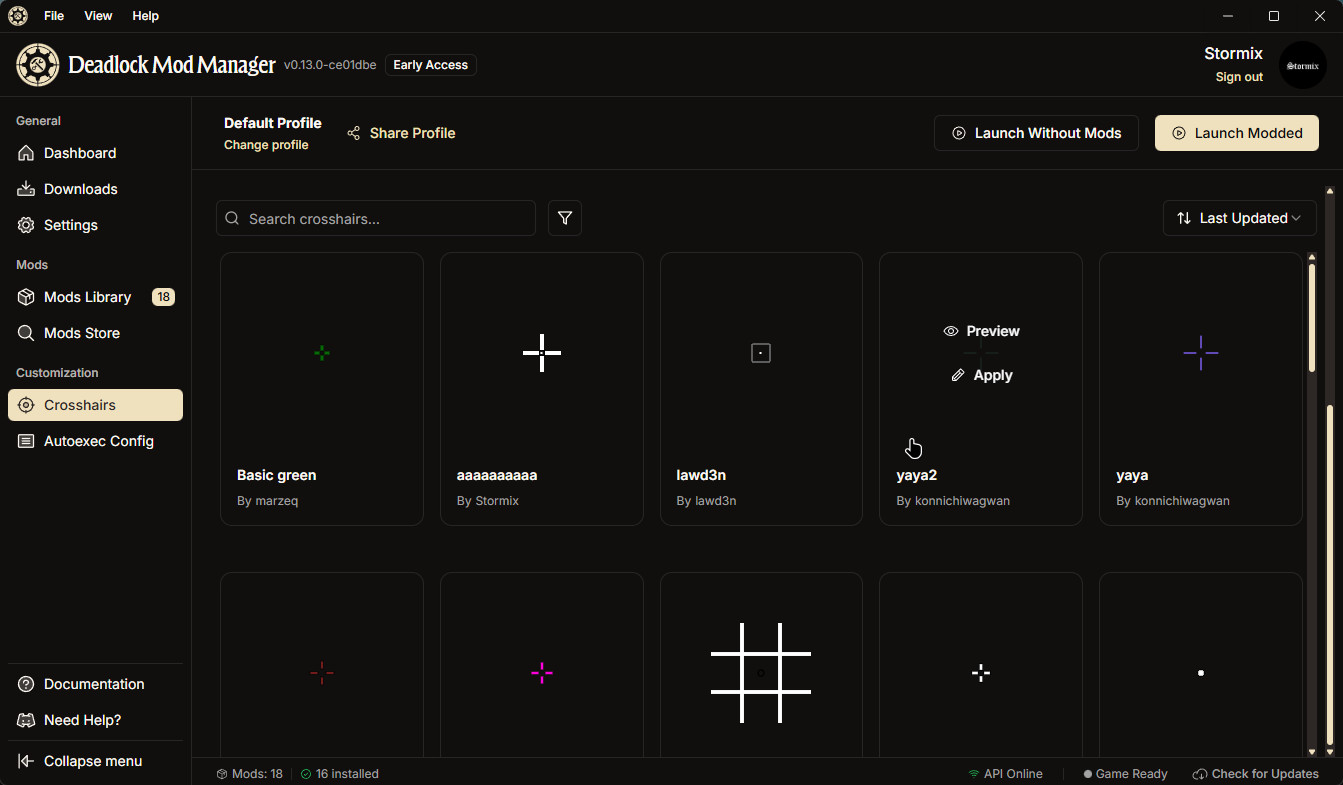
Task: Open the Dashboard home icon
Action: coord(26,153)
